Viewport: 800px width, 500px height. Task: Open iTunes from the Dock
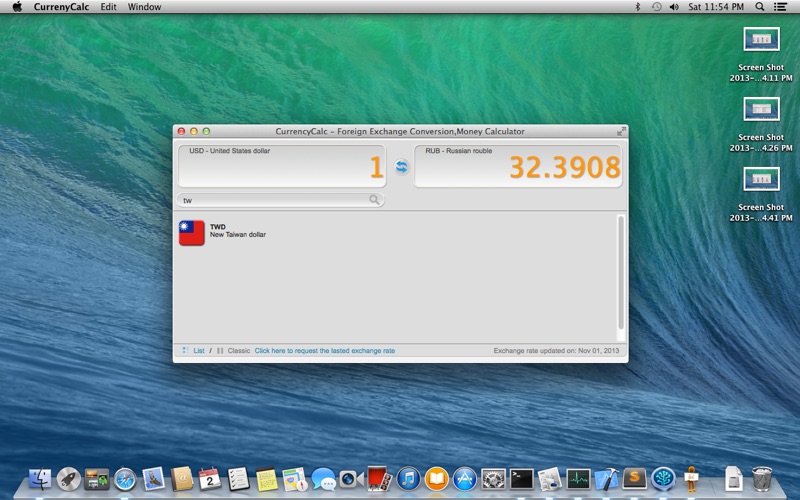(x=408, y=479)
